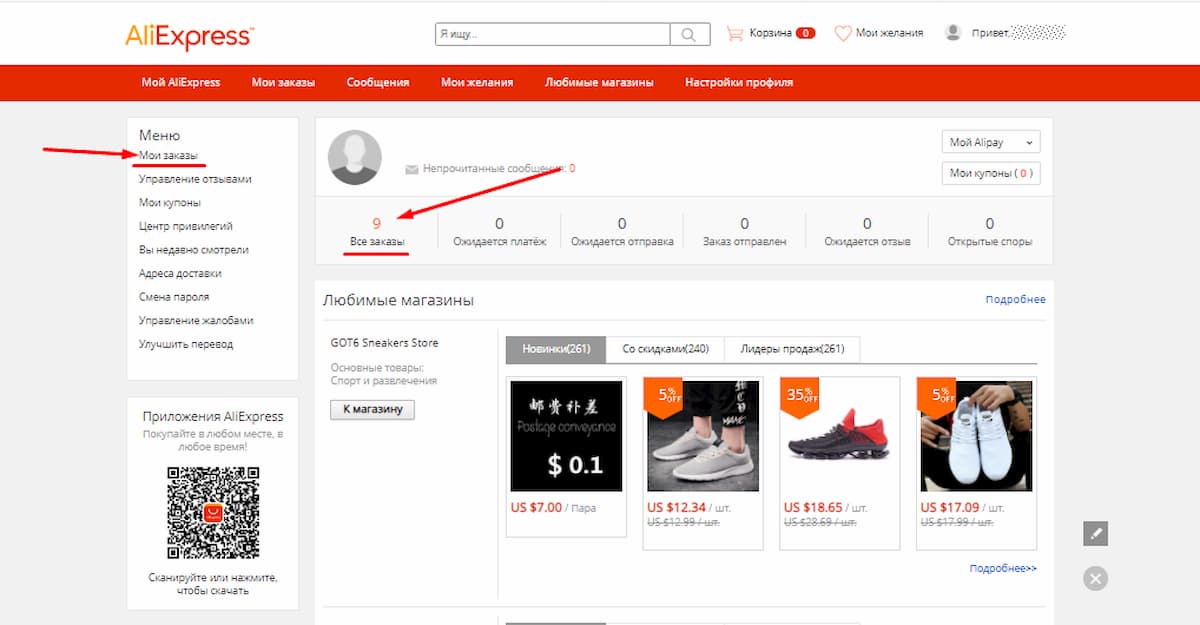1200x625 pixels.
Task: Open Мои заказы in red navigation bar
Action: 284,82
